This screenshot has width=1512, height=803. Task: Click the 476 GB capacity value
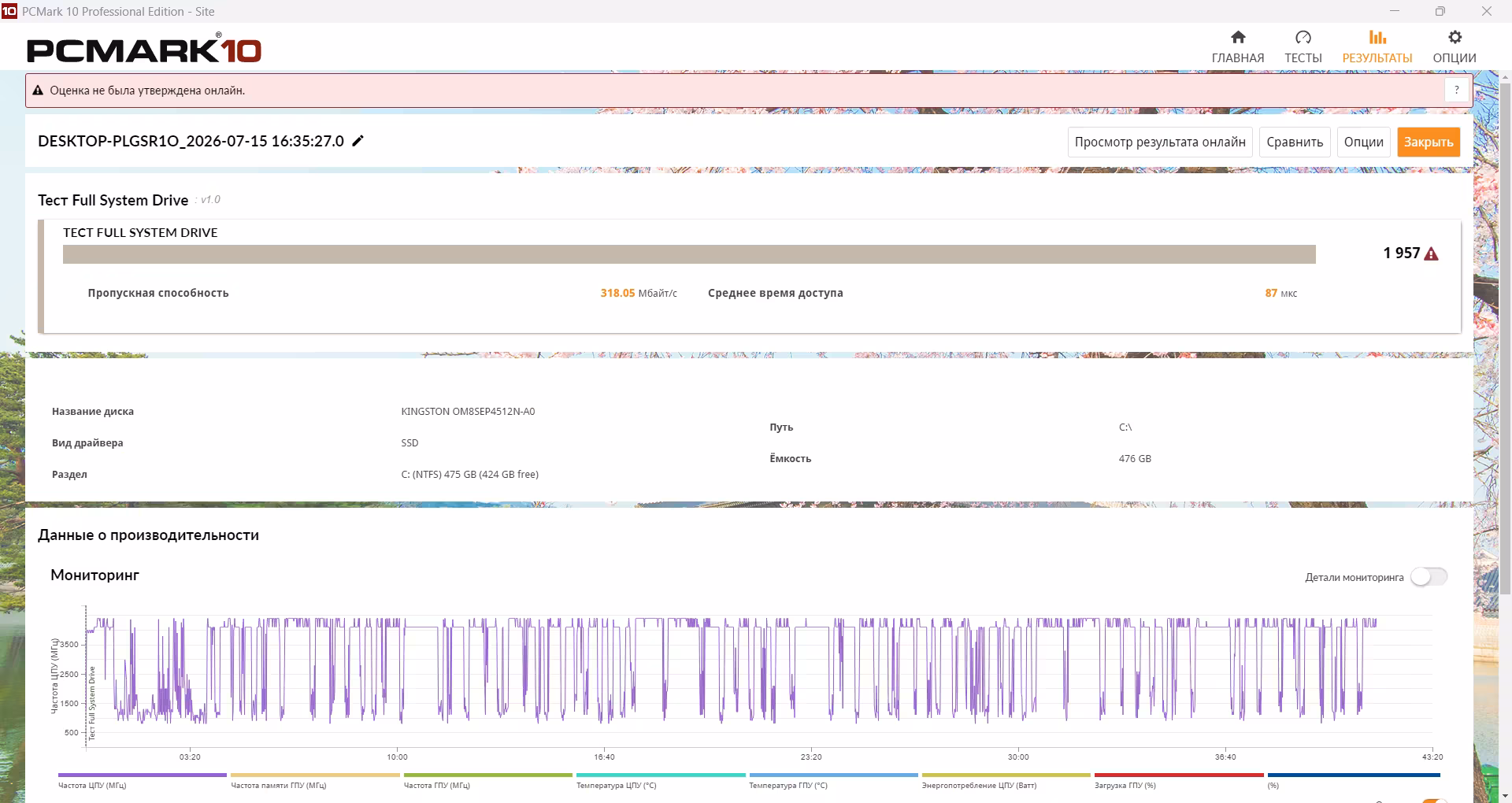click(x=1135, y=459)
